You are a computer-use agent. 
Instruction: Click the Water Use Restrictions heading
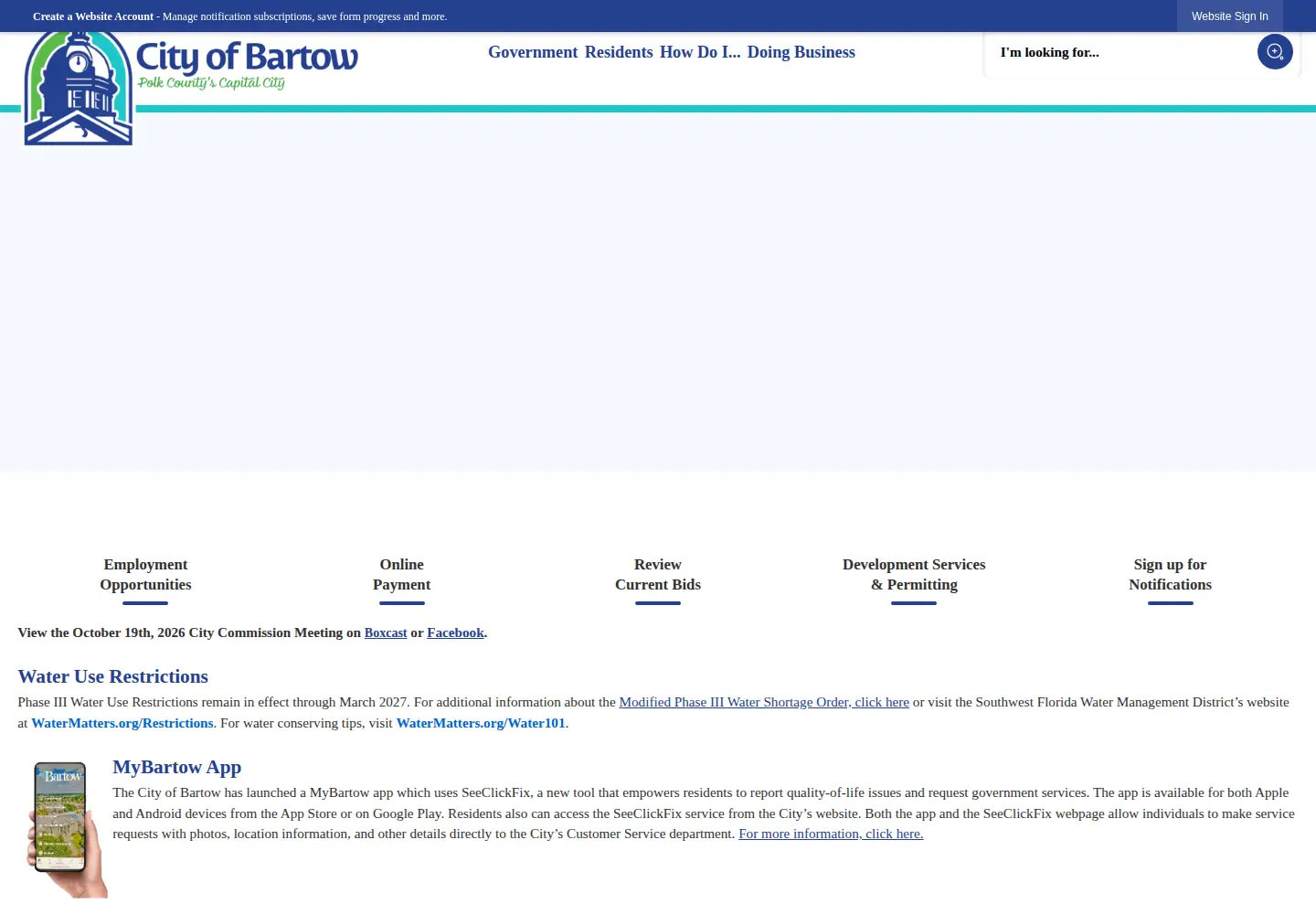[113, 676]
